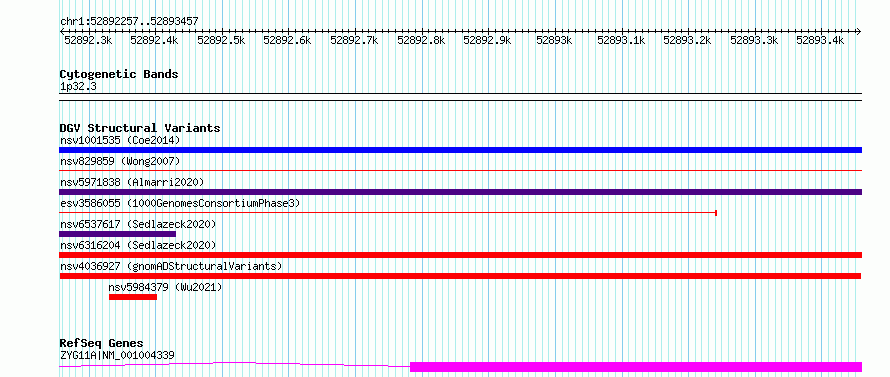Click the 52892.4k ruler tick label

(x=154, y=40)
